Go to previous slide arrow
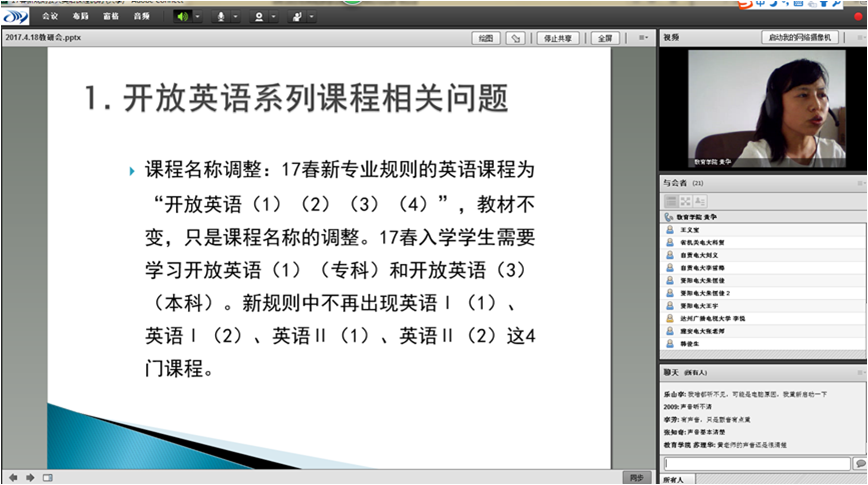 13,477
